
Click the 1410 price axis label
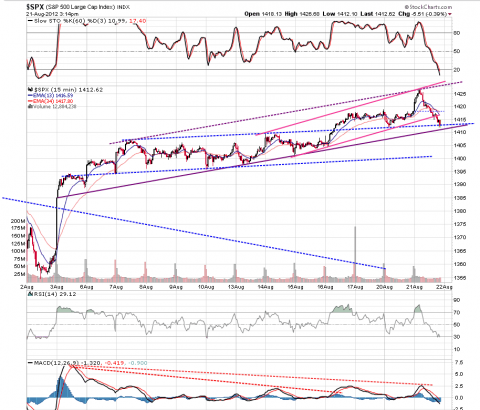pos(460,132)
